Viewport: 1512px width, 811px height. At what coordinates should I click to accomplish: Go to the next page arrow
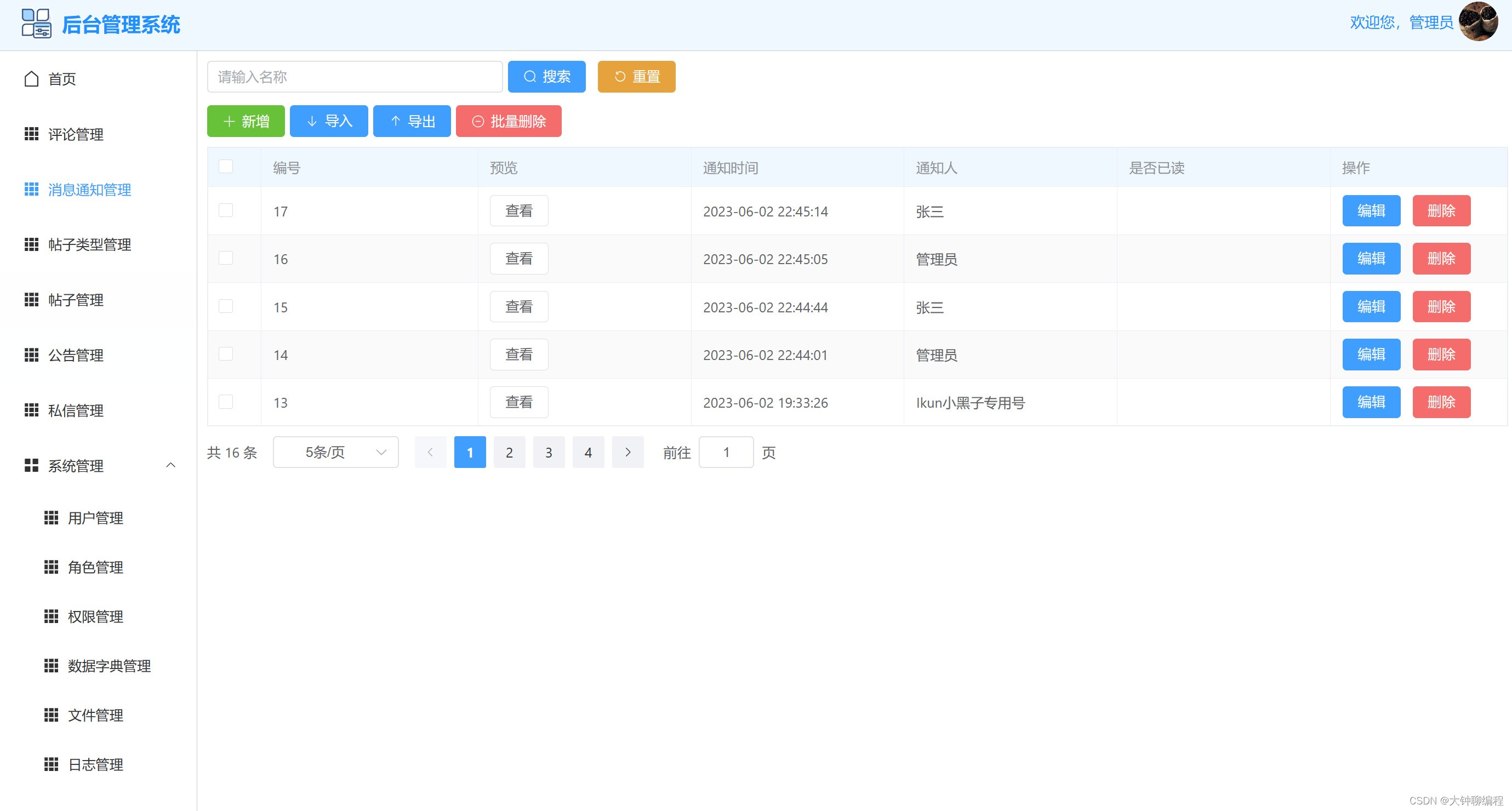pyautogui.click(x=628, y=452)
